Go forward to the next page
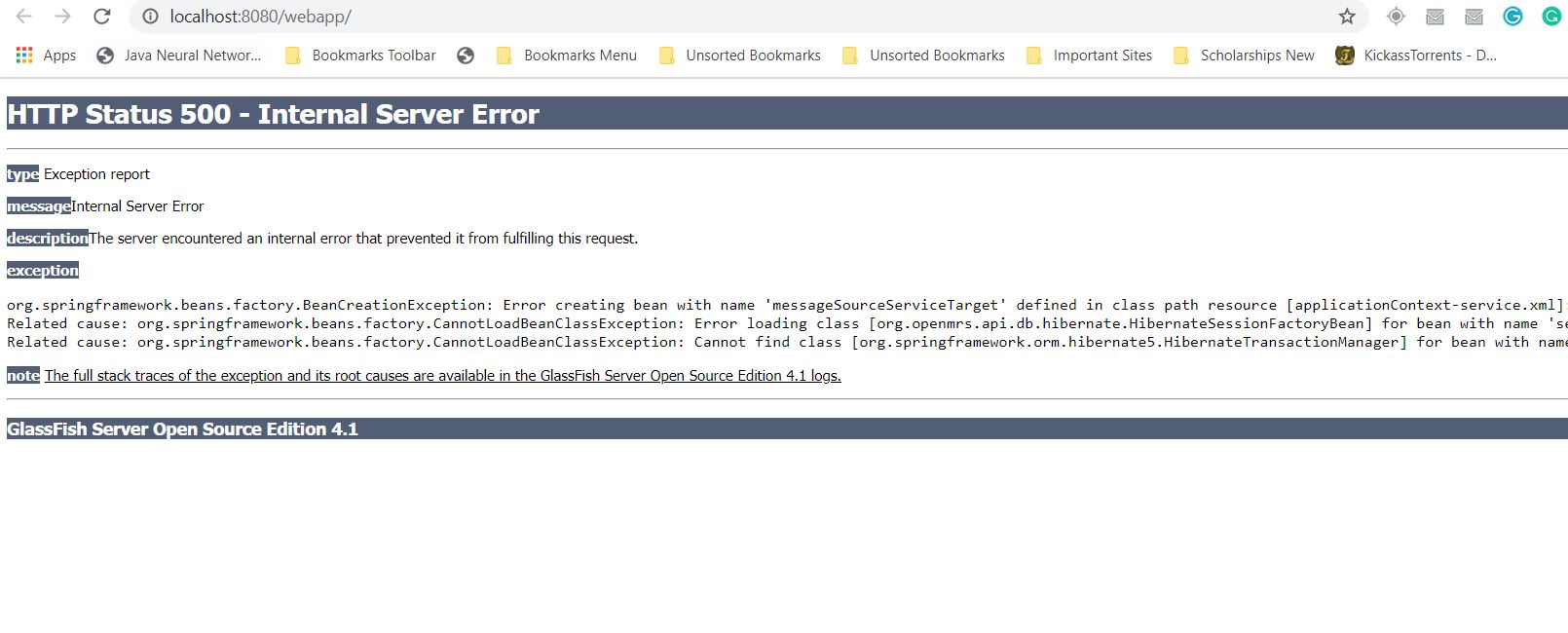Image resolution: width=1568 pixels, height=633 pixels. (x=63, y=17)
